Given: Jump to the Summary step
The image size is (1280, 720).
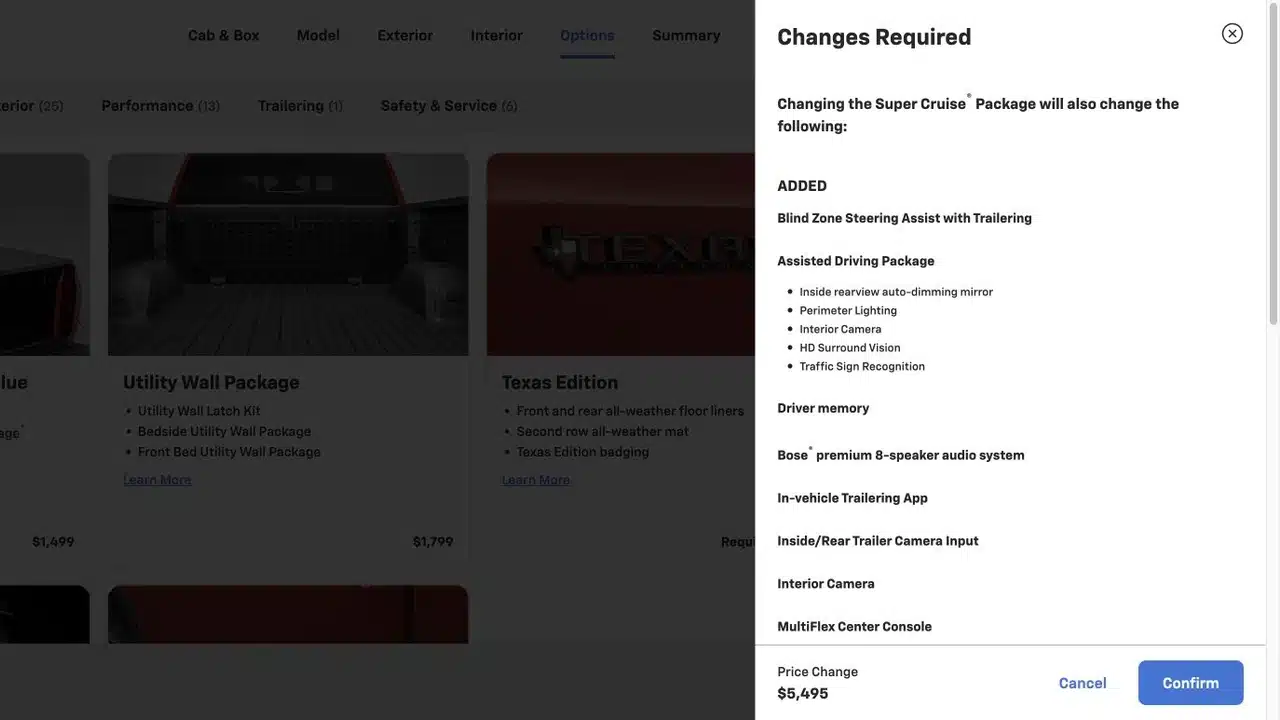Looking at the screenshot, I should 686,35.
